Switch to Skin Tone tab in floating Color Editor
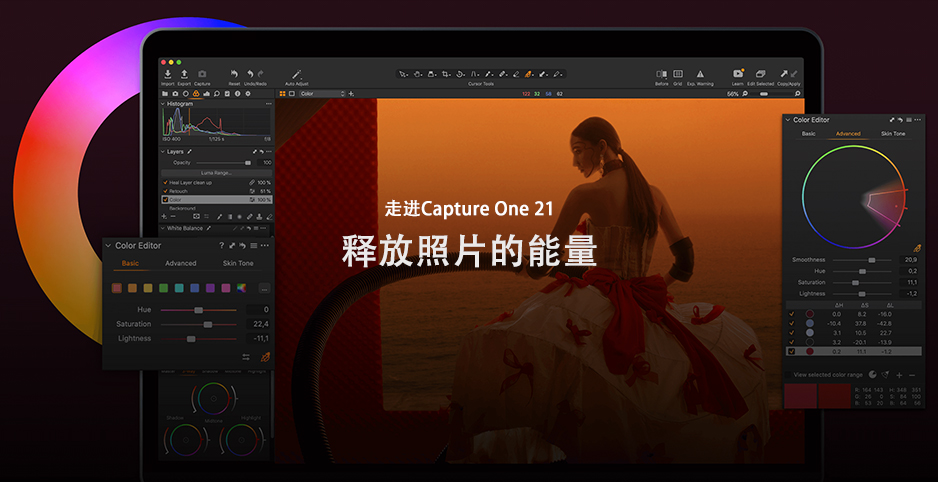This screenshot has height=482, width=938. point(238,263)
